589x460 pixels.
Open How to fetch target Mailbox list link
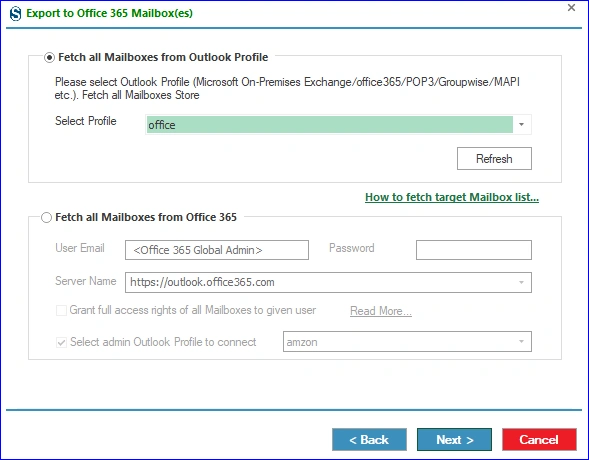point(452,197)
